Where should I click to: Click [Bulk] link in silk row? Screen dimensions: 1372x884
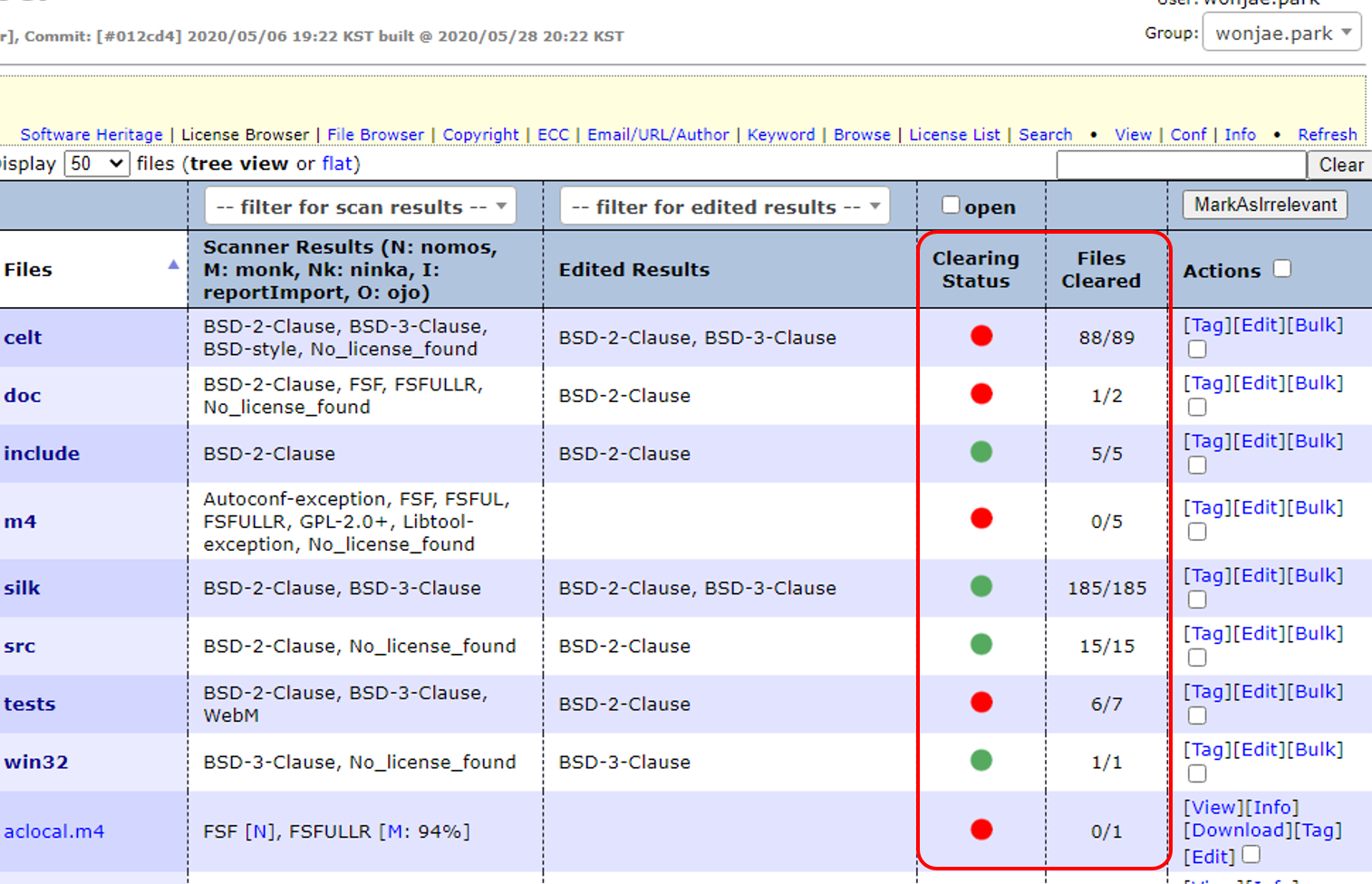[1316, 575]
